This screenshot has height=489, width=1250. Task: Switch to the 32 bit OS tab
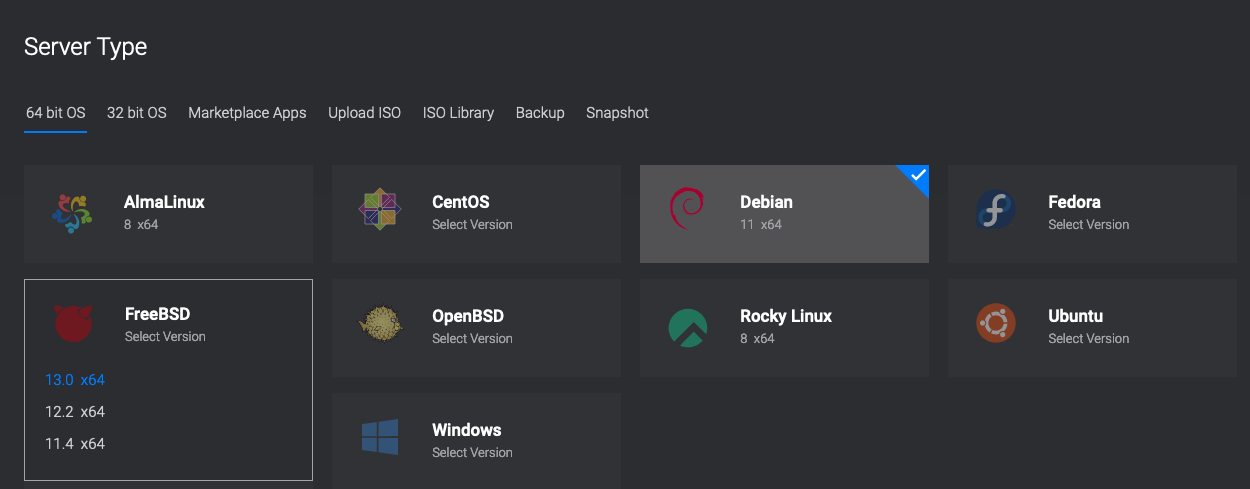(137, 113)
